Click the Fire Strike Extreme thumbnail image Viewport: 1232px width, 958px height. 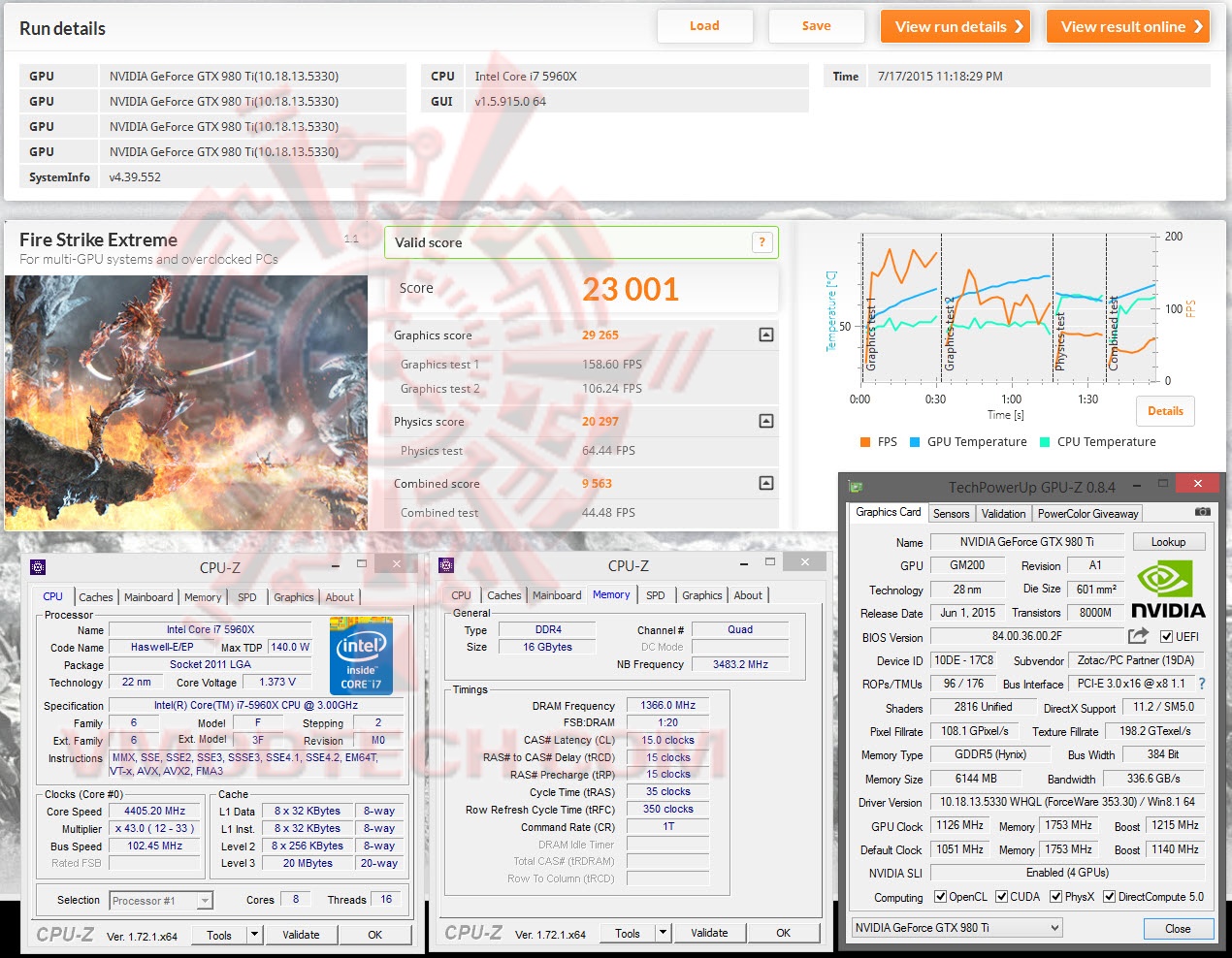click(186, 402)
